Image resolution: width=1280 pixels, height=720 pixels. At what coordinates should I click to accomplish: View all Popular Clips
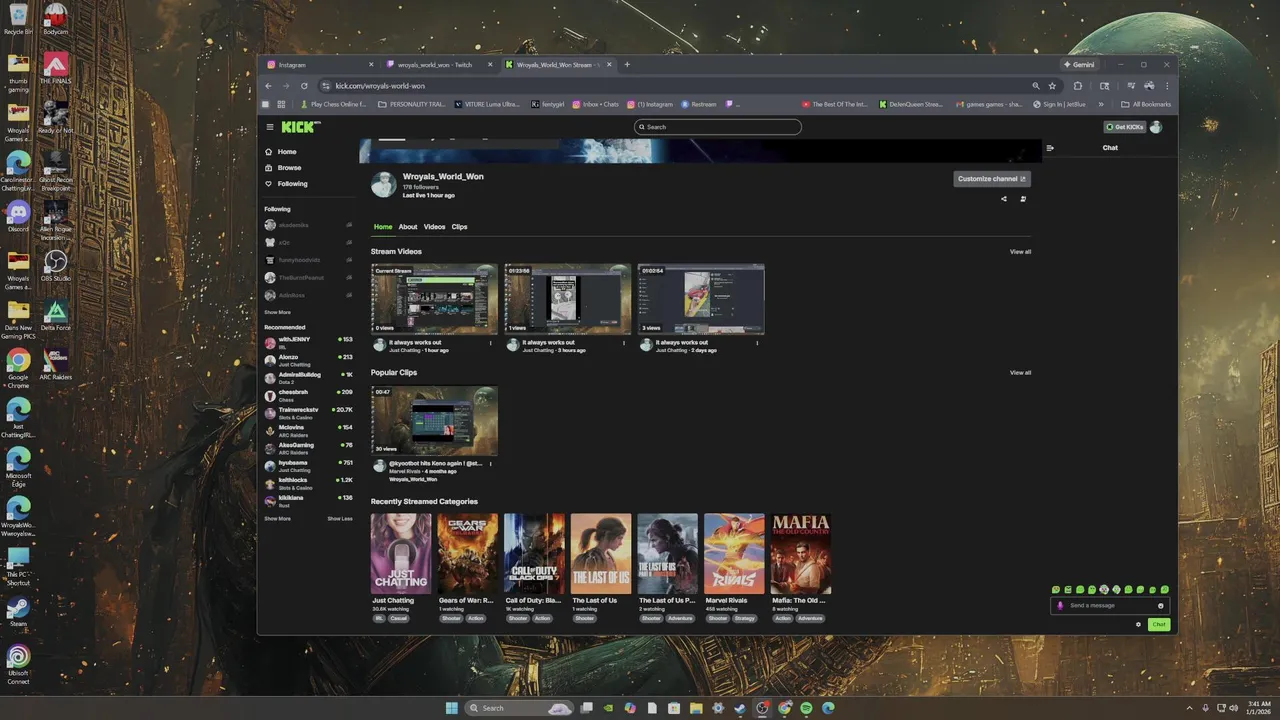(1020, 373)
